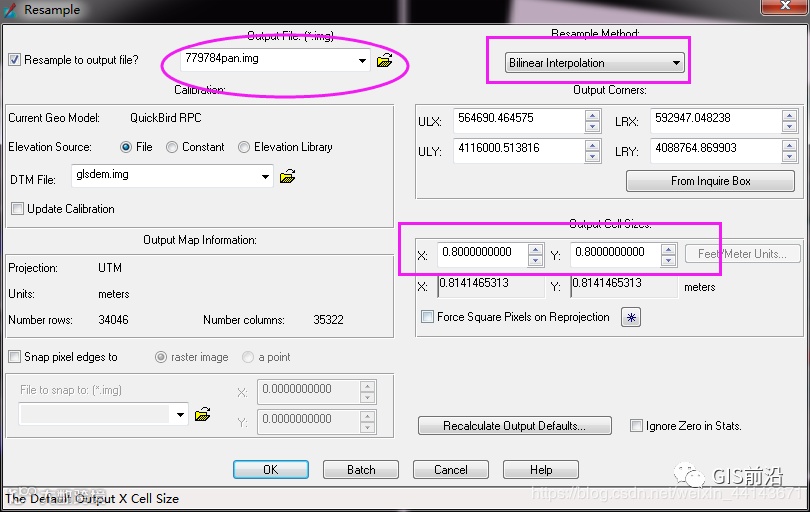Click the LRY field 4088764.869903

[x=716, y=151]
